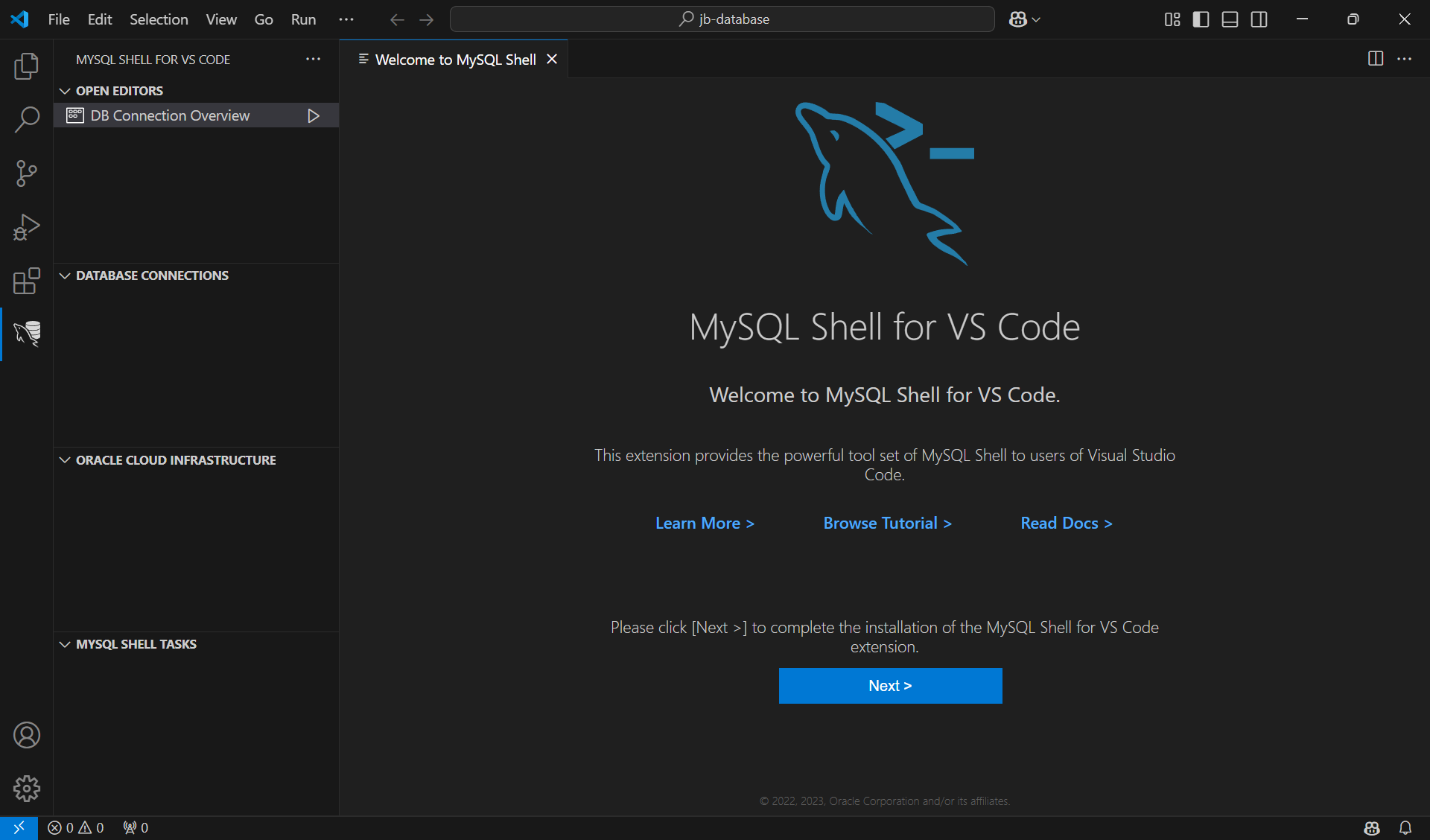Screen dimensions: 1430x840
Task: Open Run and Debug view
Action: click(x=27, y=226)
